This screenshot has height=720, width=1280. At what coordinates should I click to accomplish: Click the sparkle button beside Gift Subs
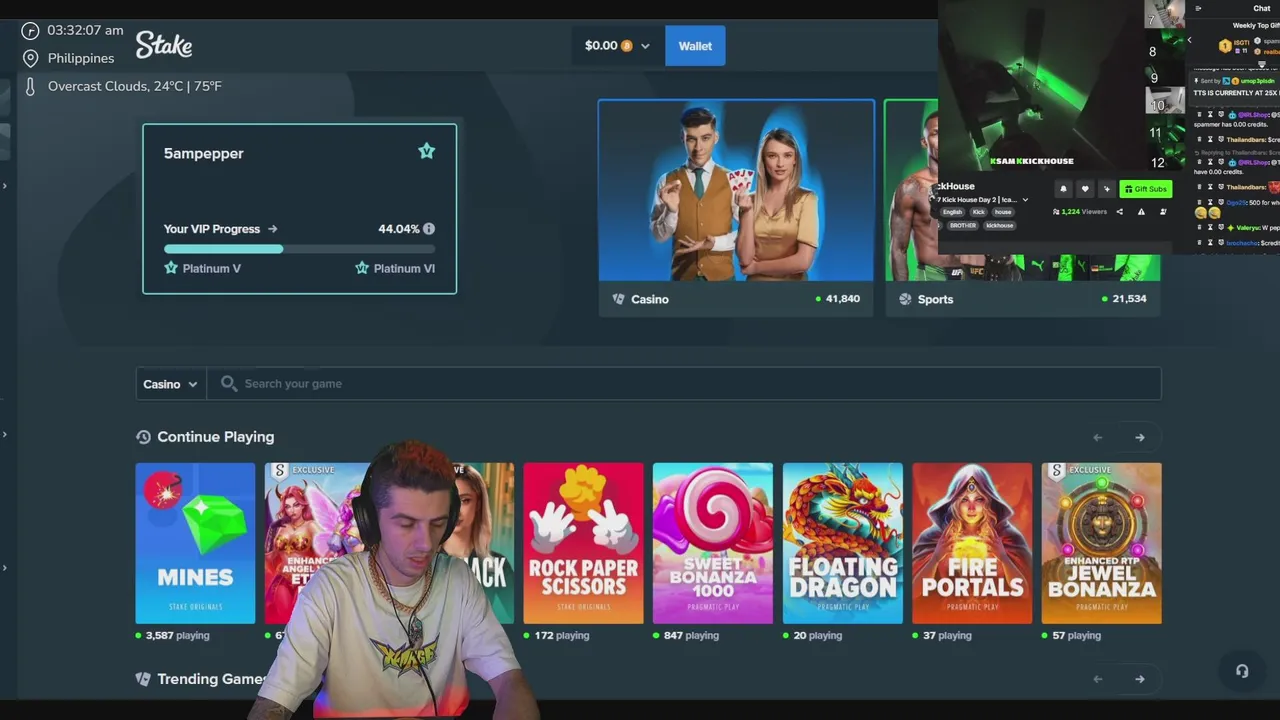click(1107, 189)
